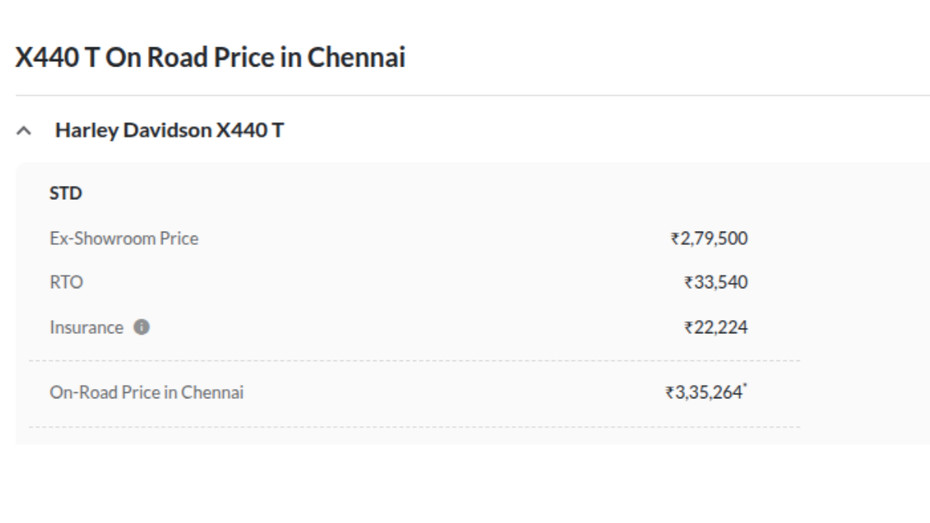Click the RTO label
930x523 pixels.
point(66,282)
